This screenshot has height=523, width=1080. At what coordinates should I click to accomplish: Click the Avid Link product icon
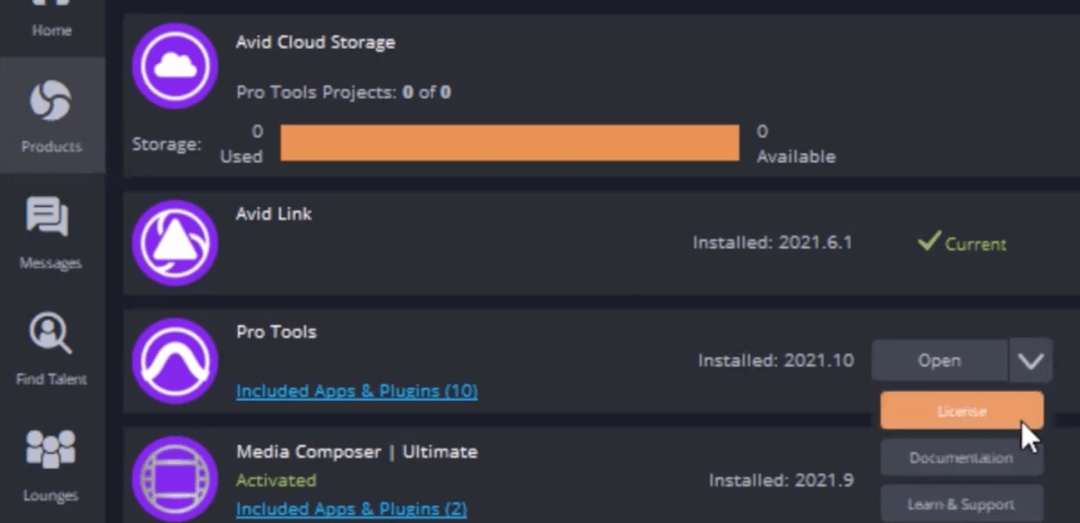coord(175,243)
